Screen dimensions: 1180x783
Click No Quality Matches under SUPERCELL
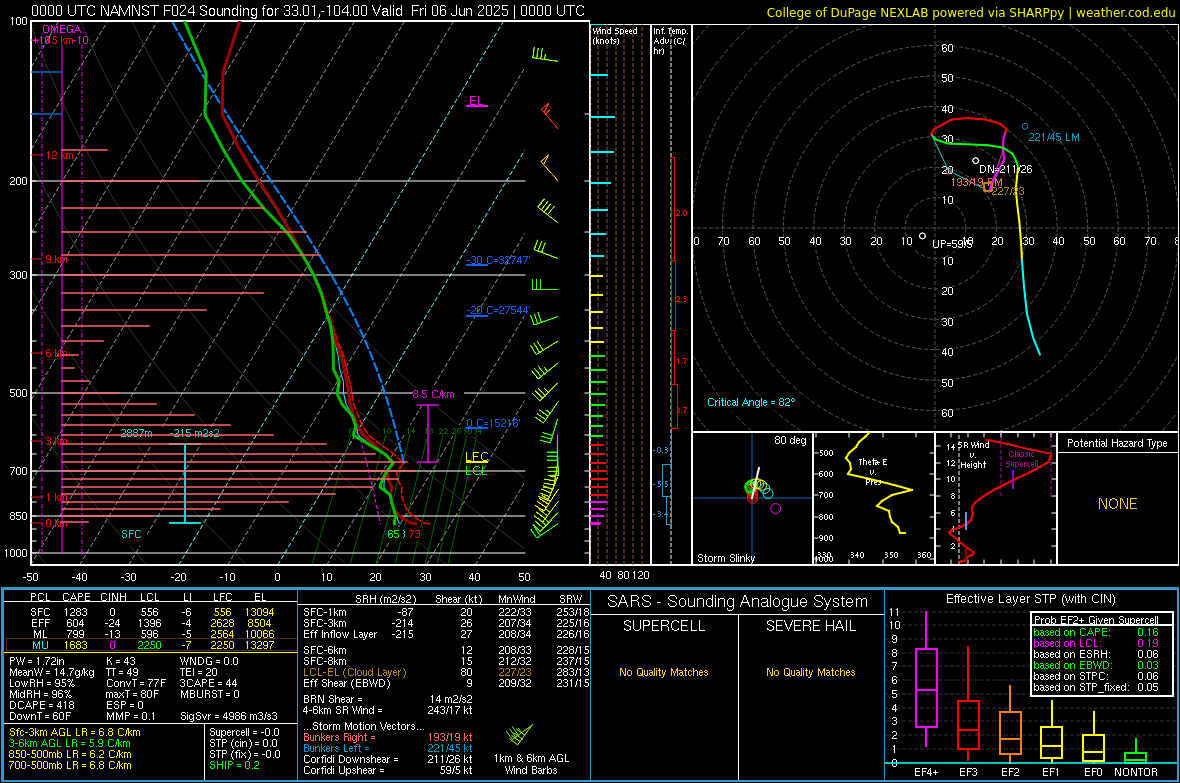(664, 672)
